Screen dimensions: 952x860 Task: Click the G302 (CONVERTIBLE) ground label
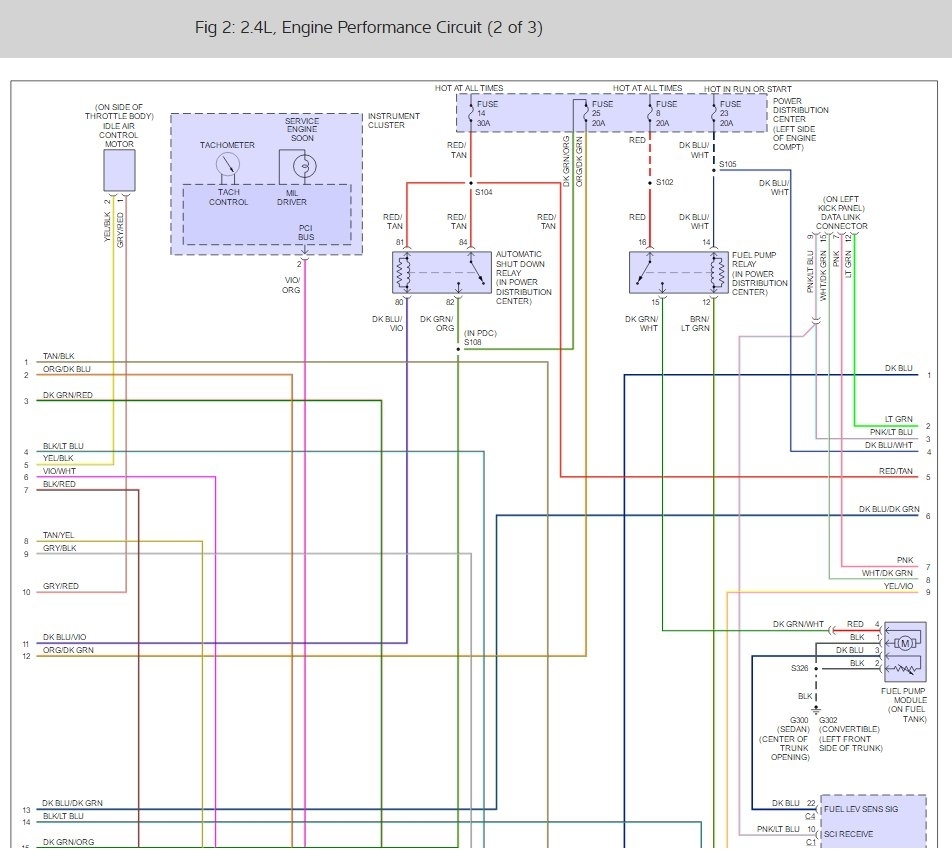[849, 734]
